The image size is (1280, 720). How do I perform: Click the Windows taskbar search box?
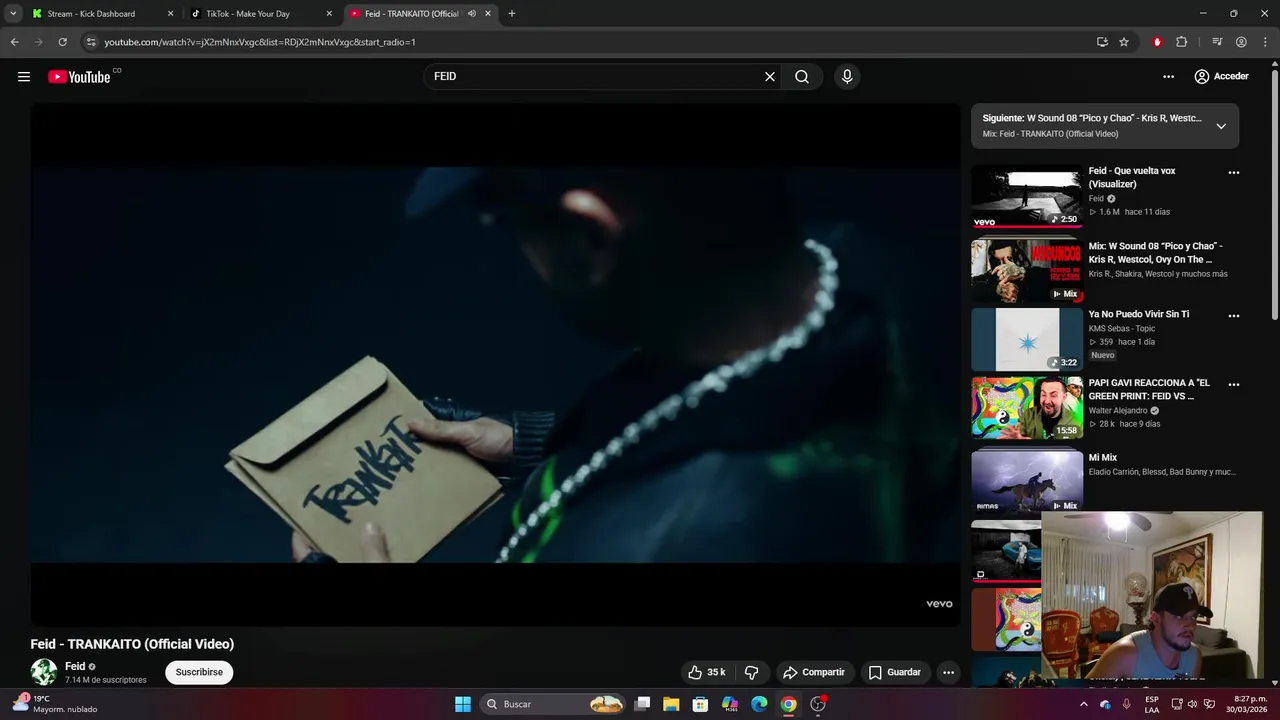553,704
